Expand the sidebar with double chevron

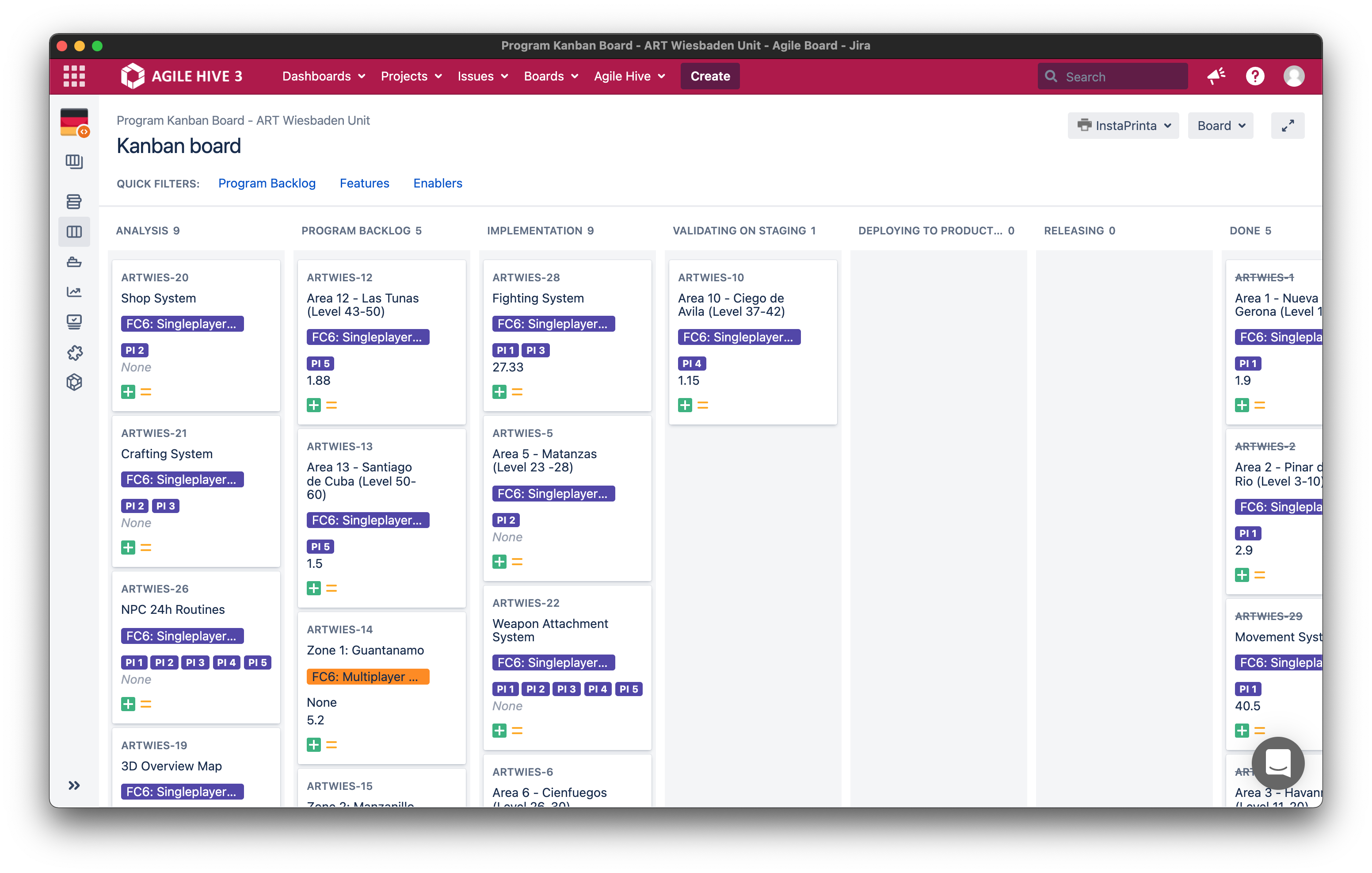[74, 785]
